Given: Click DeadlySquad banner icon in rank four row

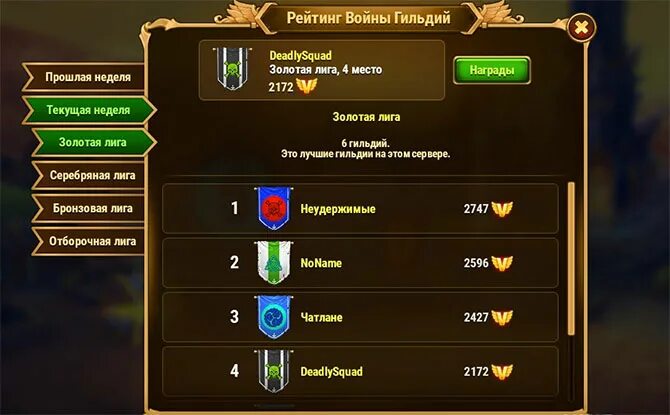Looking at the screenshot, I should pyautogui.click(x=274, y=371).
